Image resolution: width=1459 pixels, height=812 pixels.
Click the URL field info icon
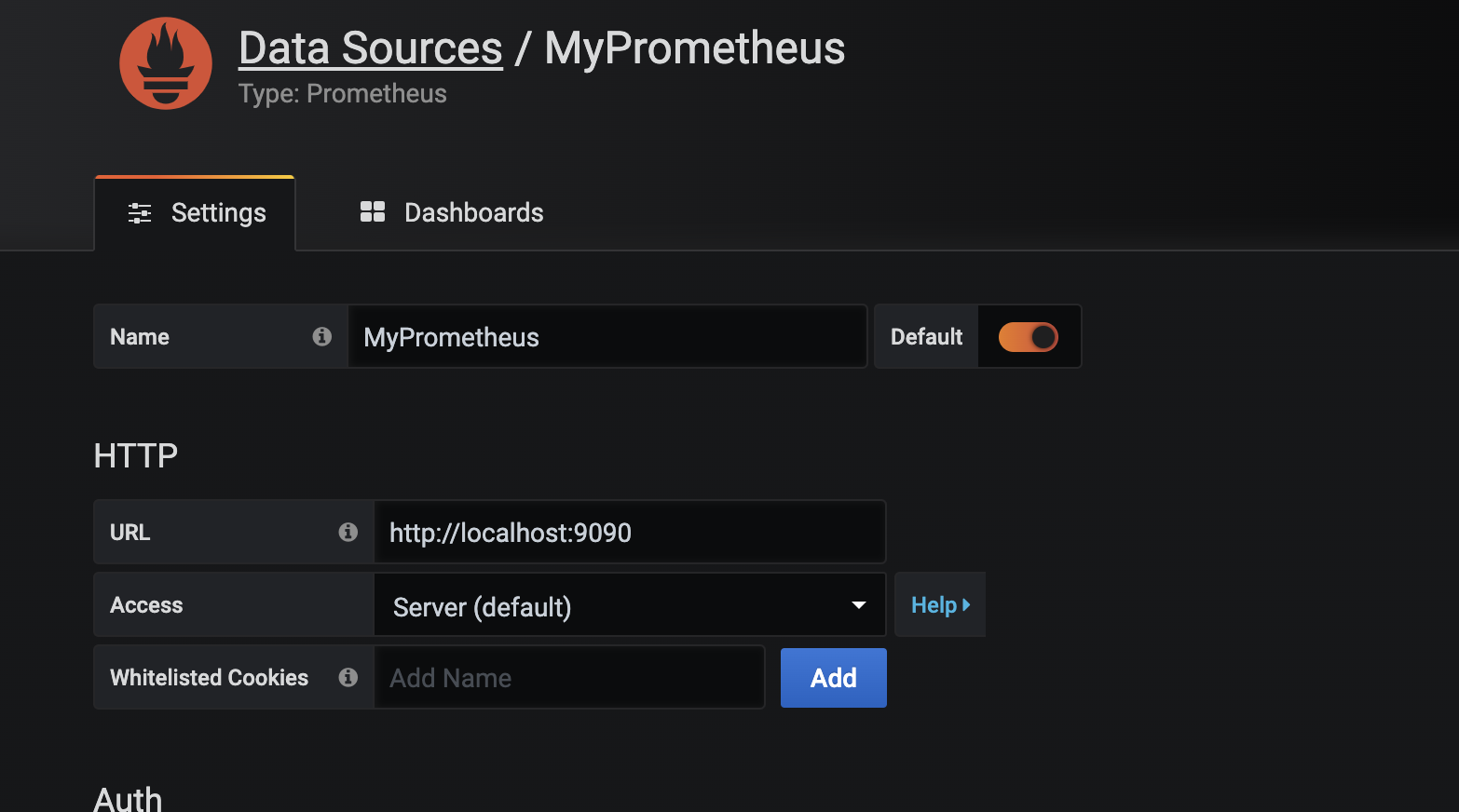348,532
